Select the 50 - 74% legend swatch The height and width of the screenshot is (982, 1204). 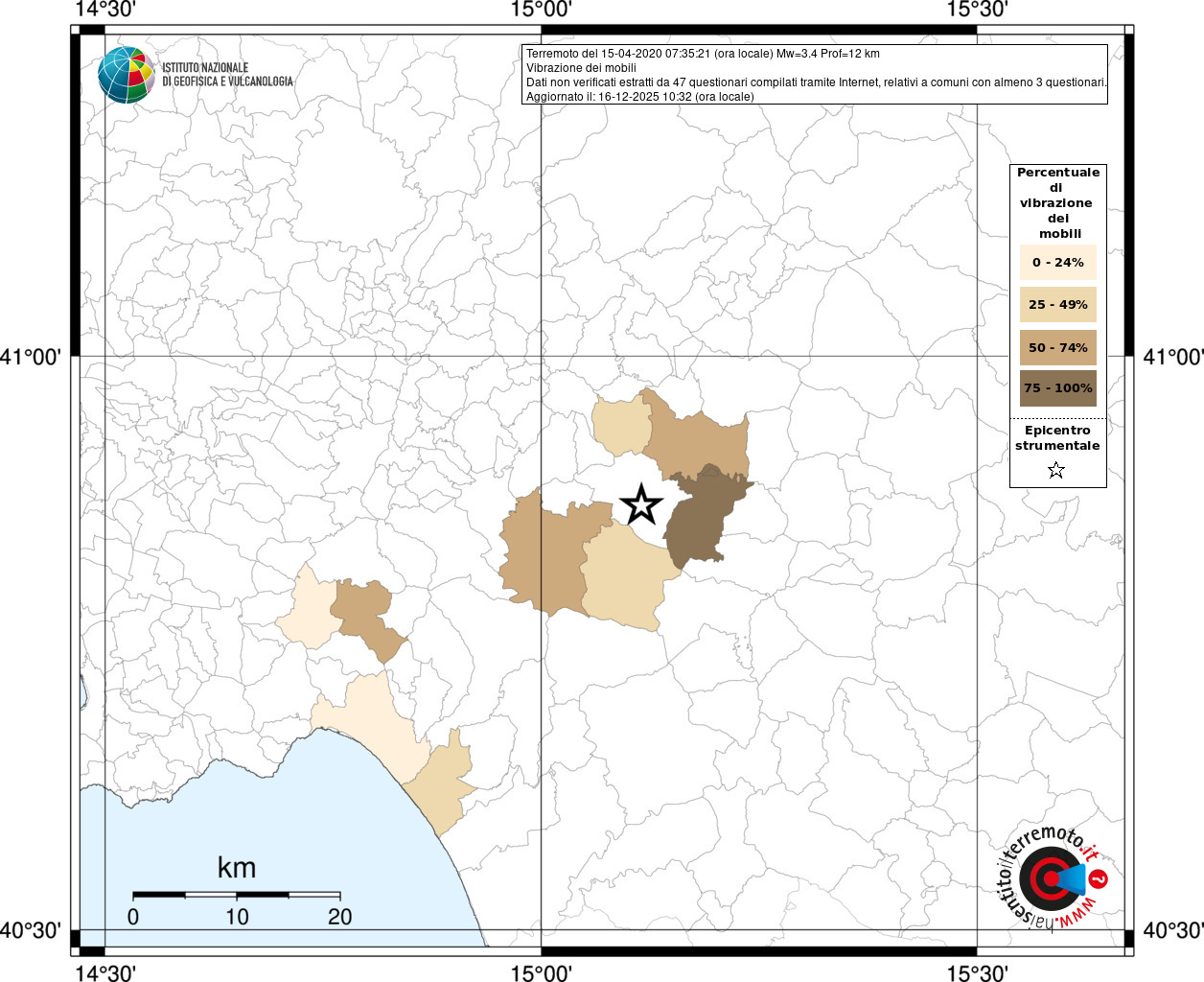click(x=1057, y=347)
